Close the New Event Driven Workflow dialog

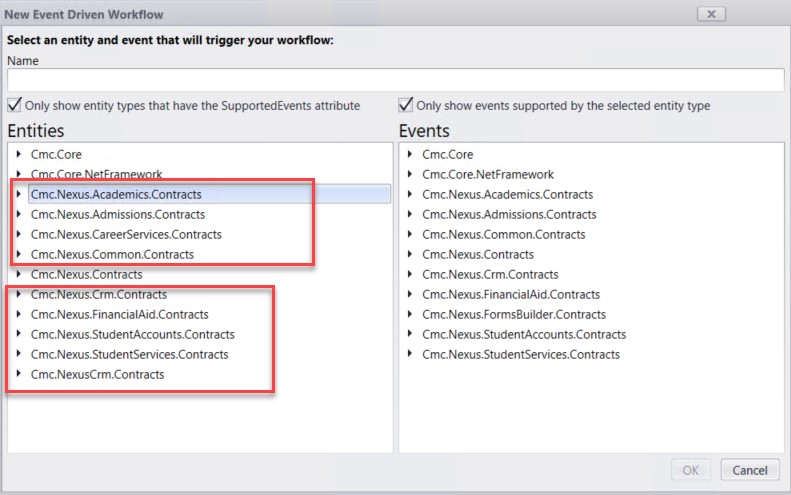pos(711,14)
